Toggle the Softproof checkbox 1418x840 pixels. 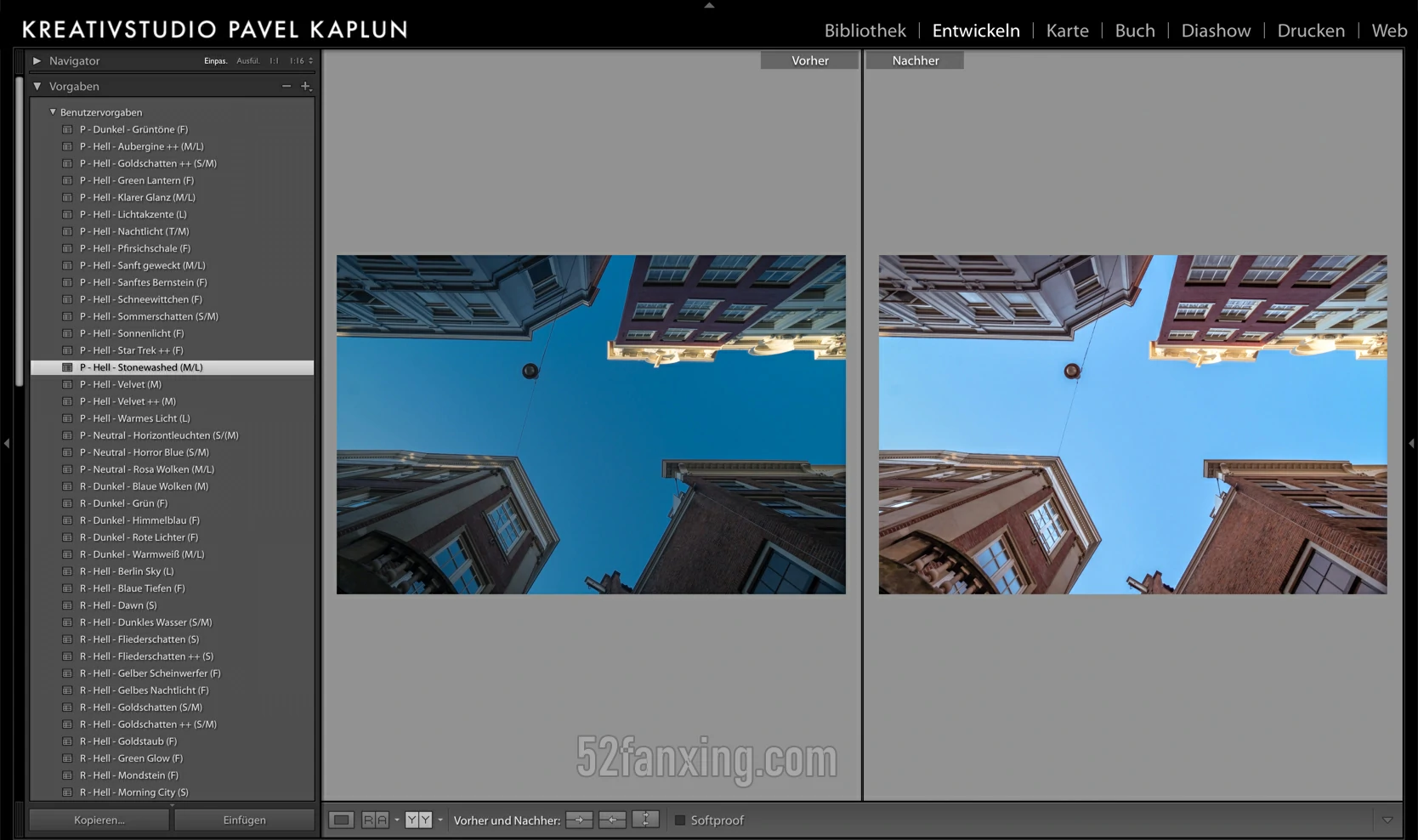(x=680, y=820)
